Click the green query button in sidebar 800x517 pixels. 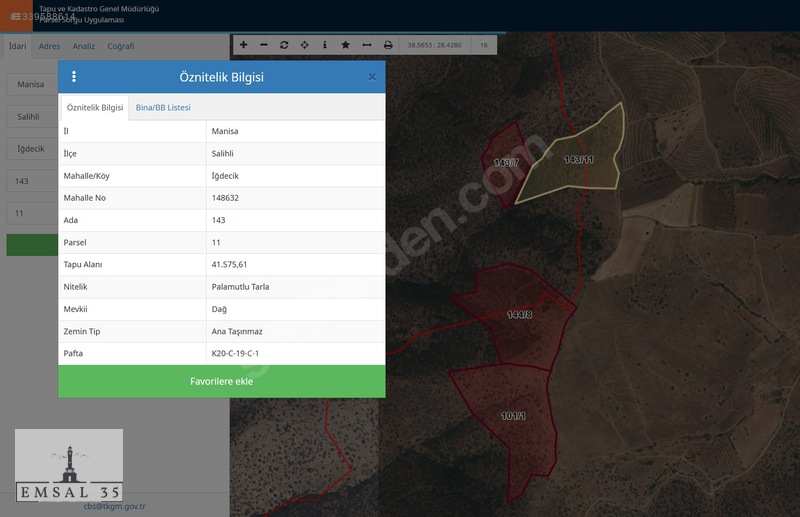point(32,245)
